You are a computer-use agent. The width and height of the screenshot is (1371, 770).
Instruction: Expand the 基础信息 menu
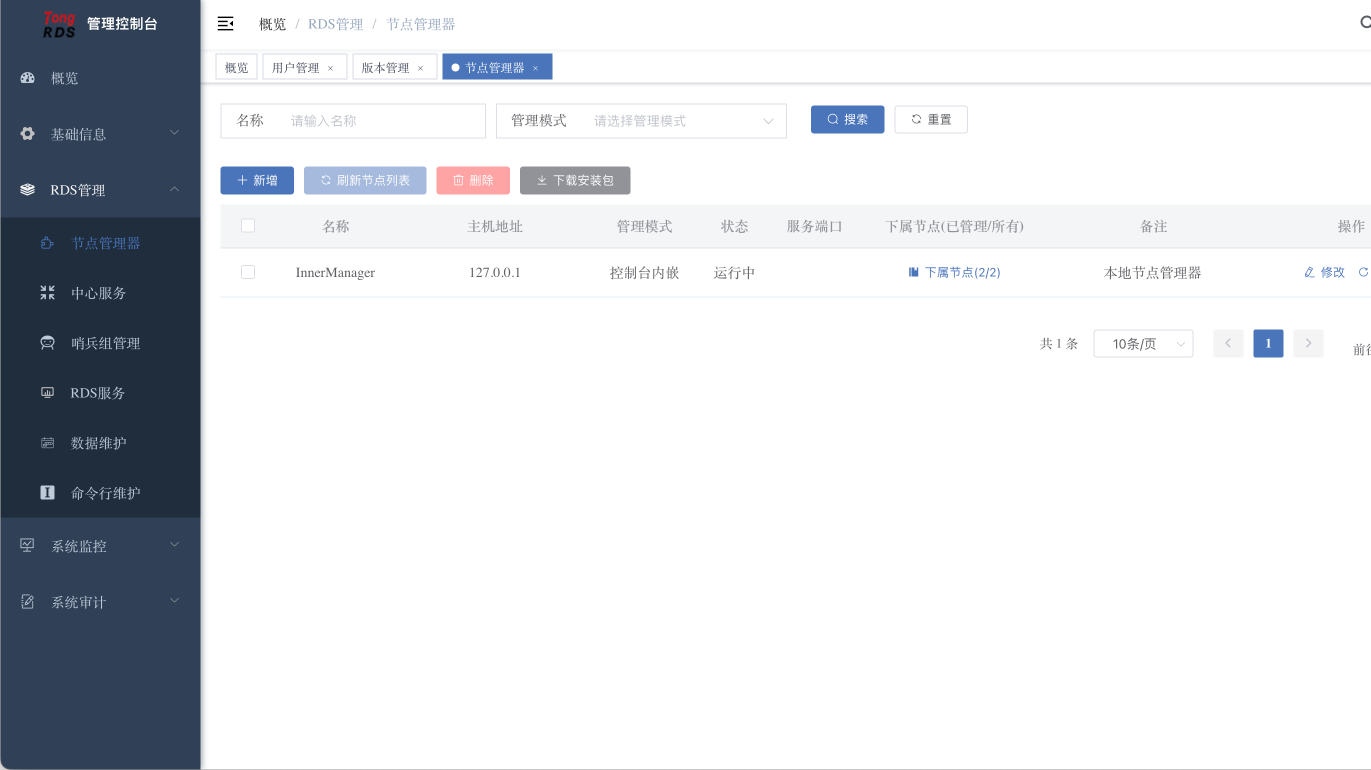click(100, 134)
